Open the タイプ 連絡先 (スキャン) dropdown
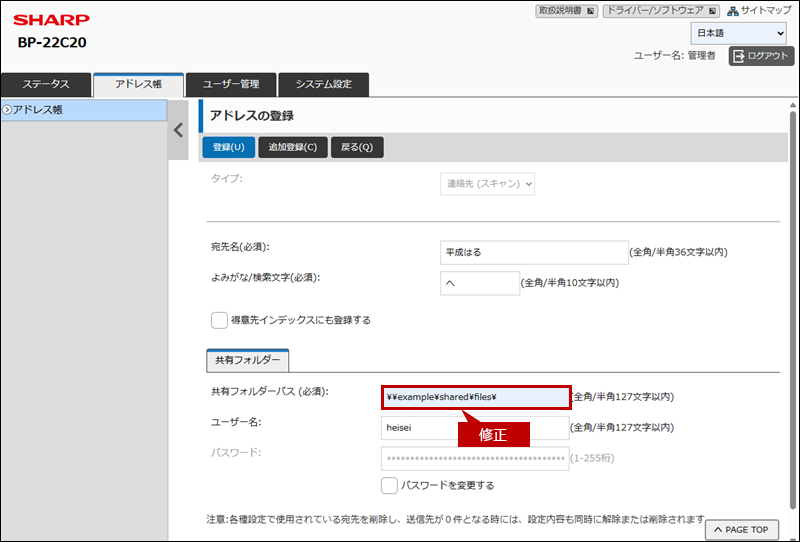 pos(487,184)
